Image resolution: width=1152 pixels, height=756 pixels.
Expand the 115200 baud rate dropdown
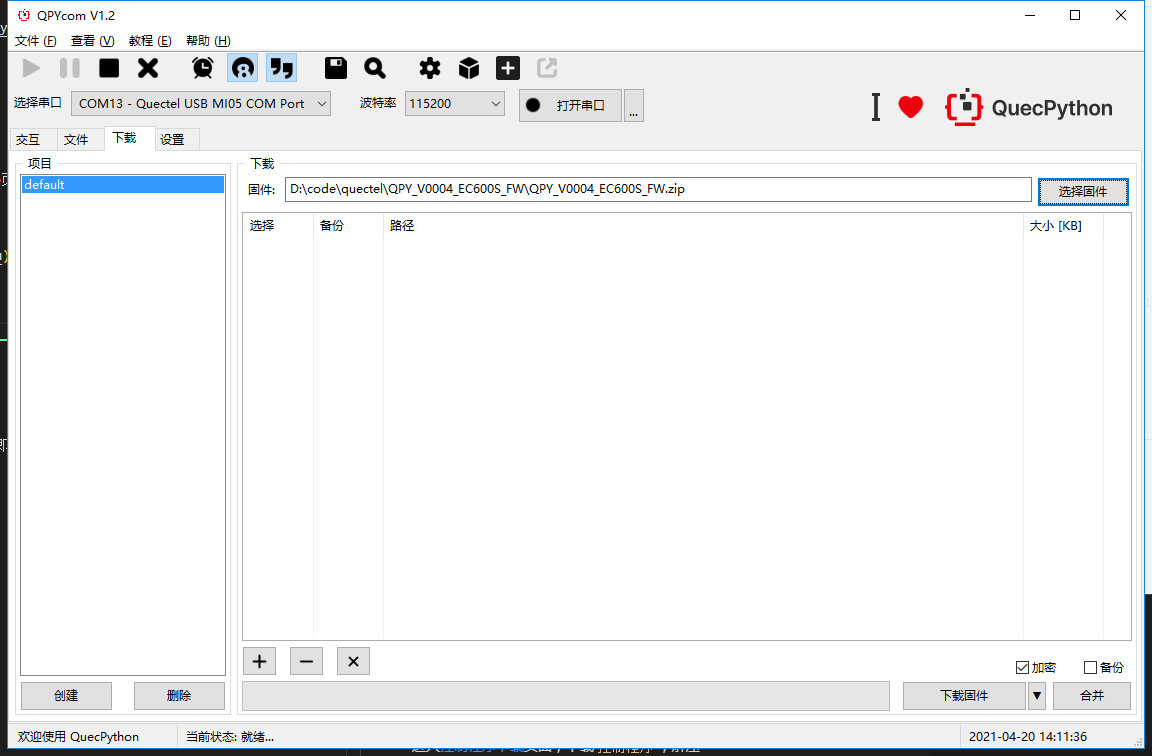point(496,103)
